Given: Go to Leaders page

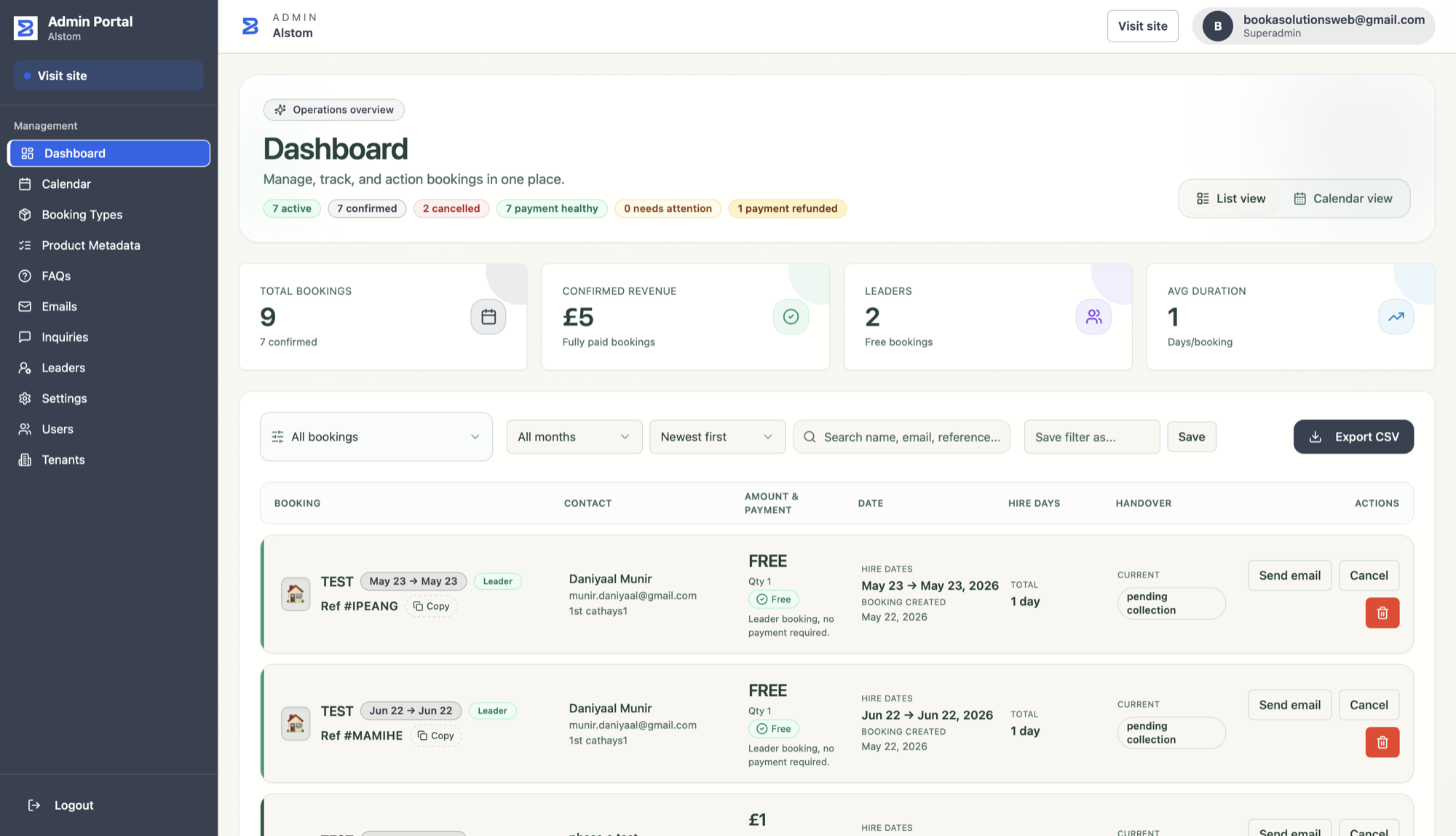Looking at the screenshot, I should 108,368.
